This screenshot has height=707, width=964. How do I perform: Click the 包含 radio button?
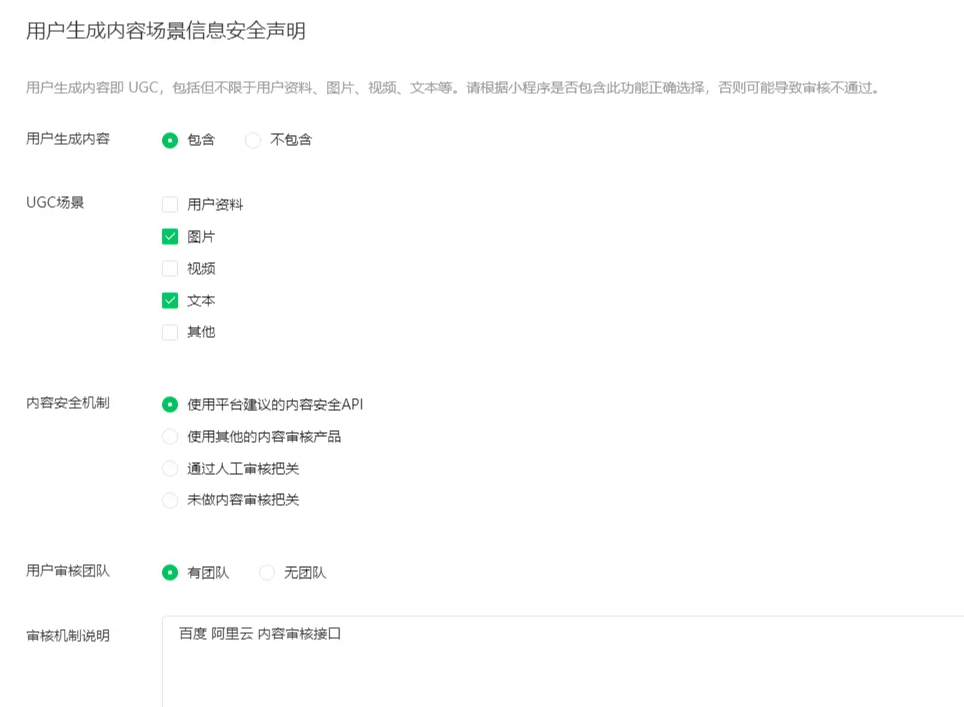170,140
